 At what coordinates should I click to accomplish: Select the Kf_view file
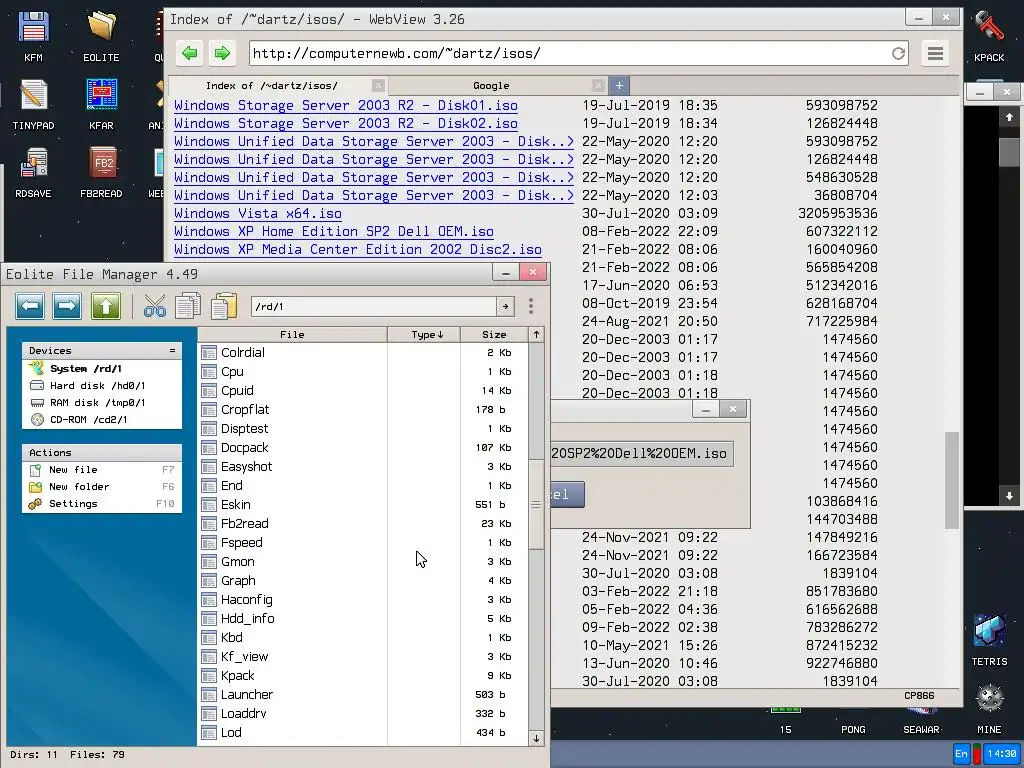(x=362, y=656)
